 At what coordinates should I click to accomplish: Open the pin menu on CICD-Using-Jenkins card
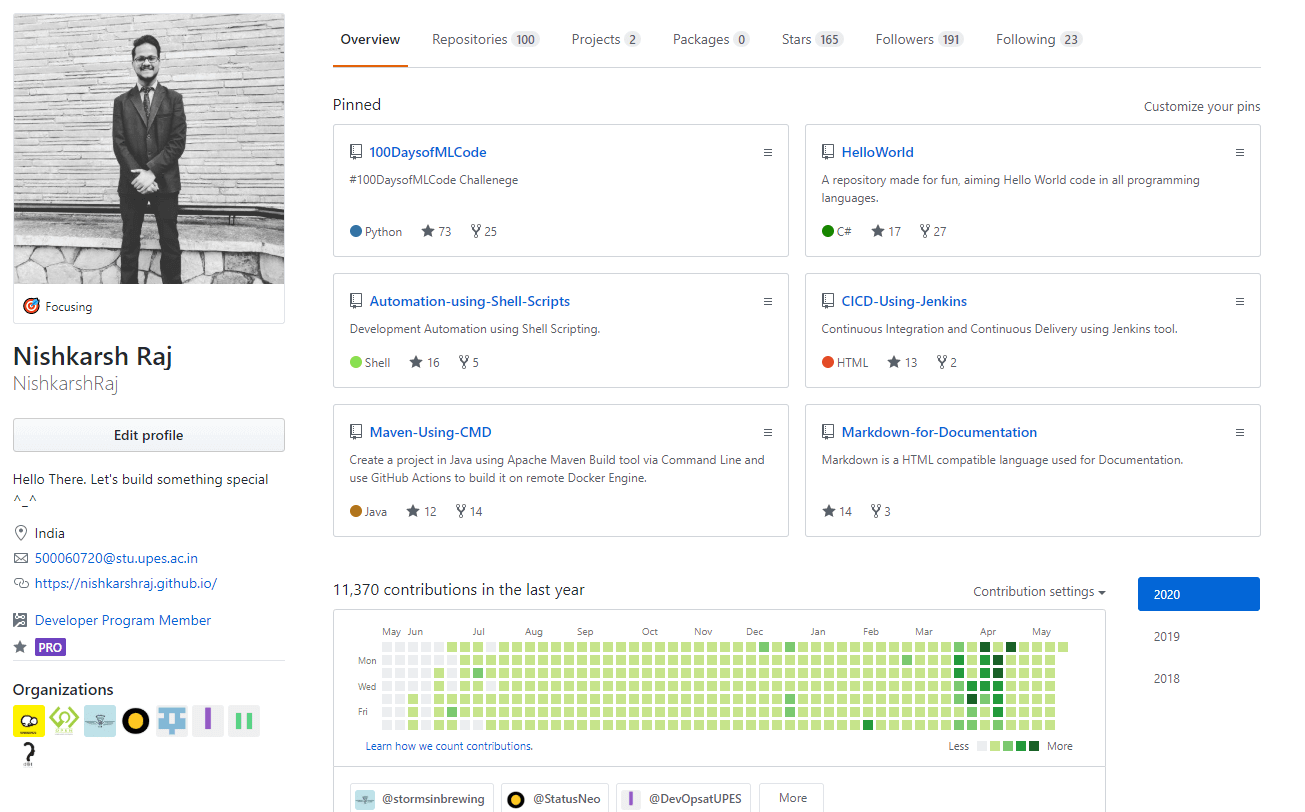[1240, 301]
